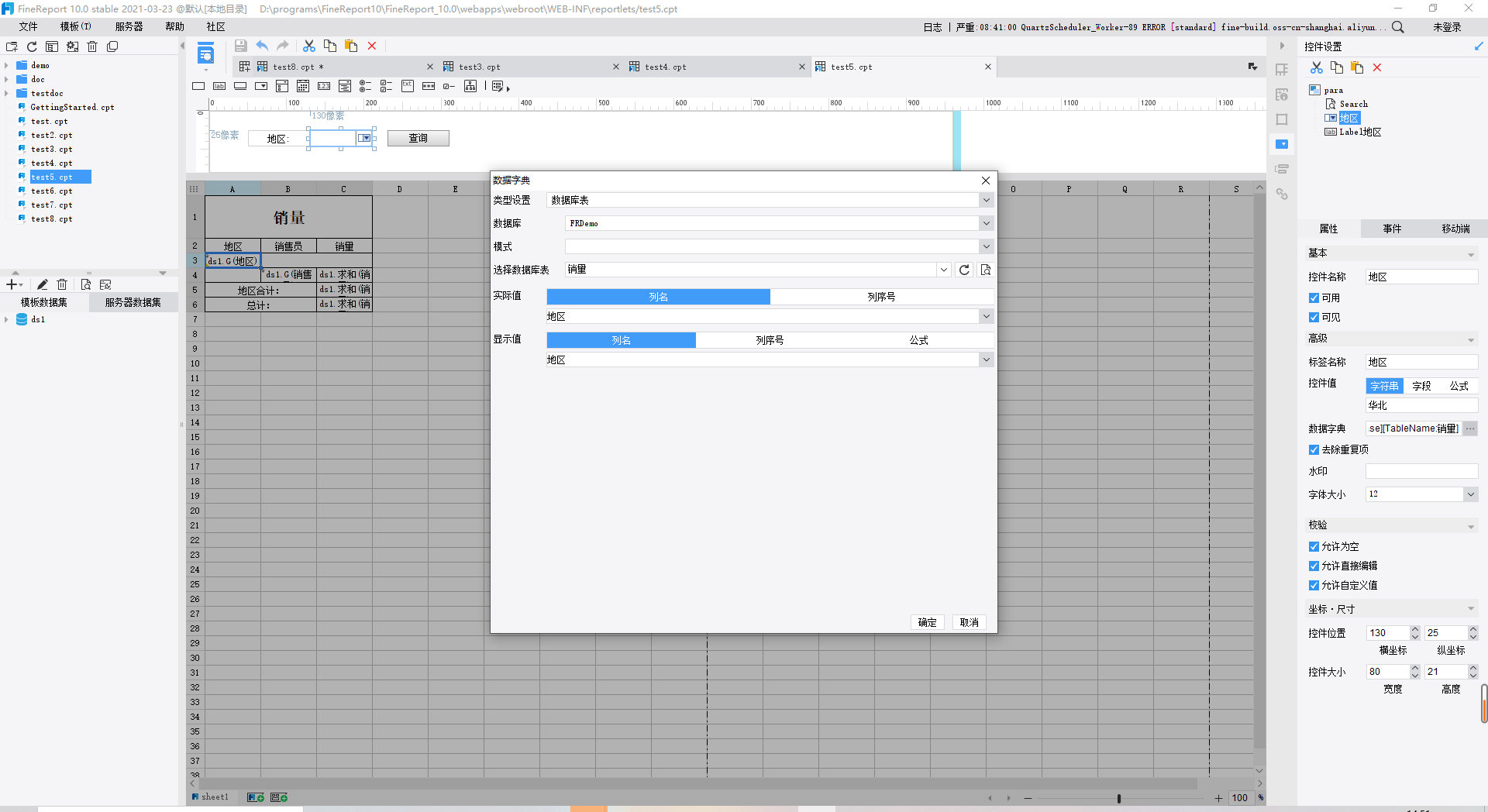The height and width of the screenshot is (812, 1488).
Task: Click the zoom-out minus beside the slider
Action: (1028, 798)
